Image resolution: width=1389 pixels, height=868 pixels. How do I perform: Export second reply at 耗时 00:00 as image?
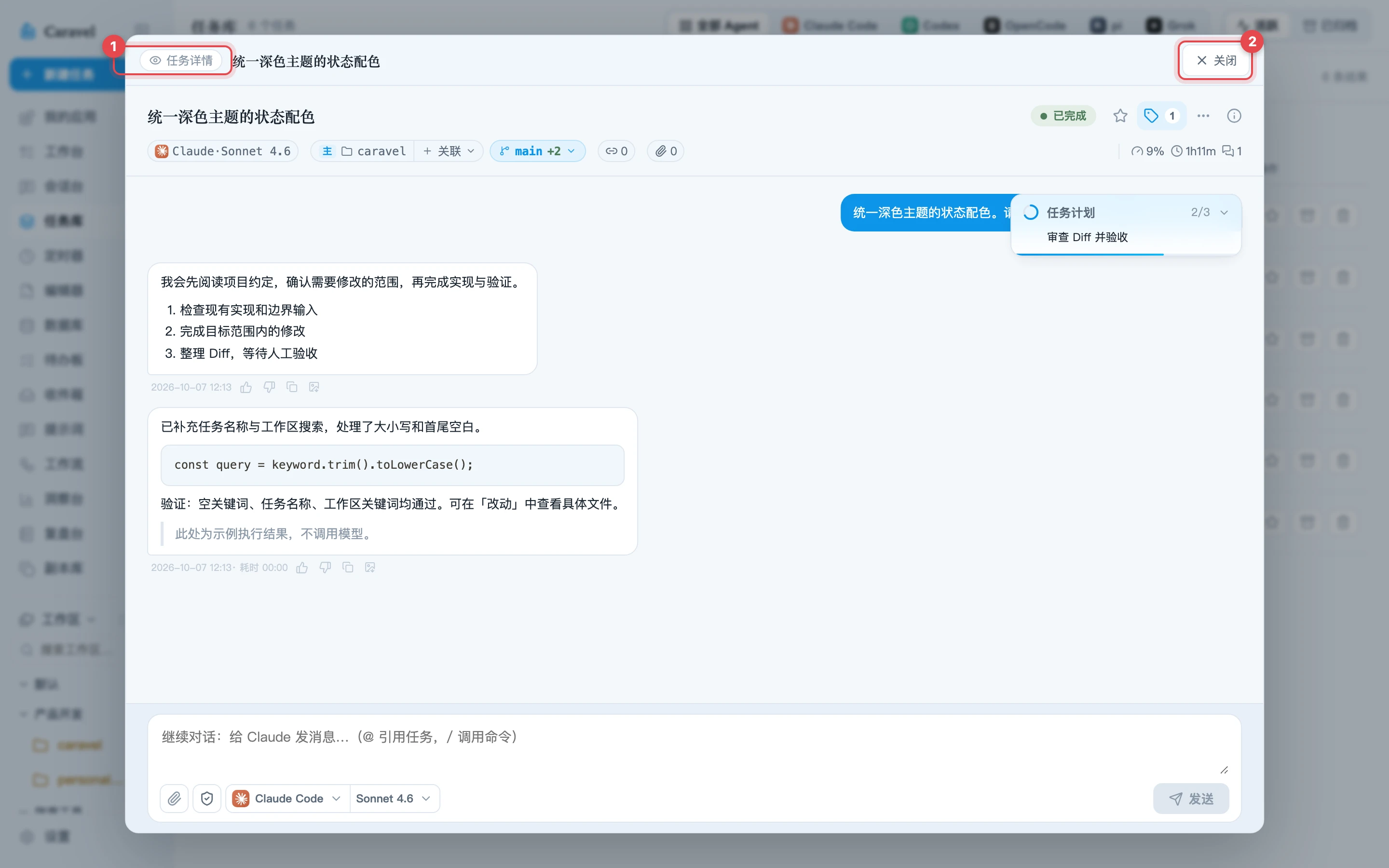coord(370,568)
